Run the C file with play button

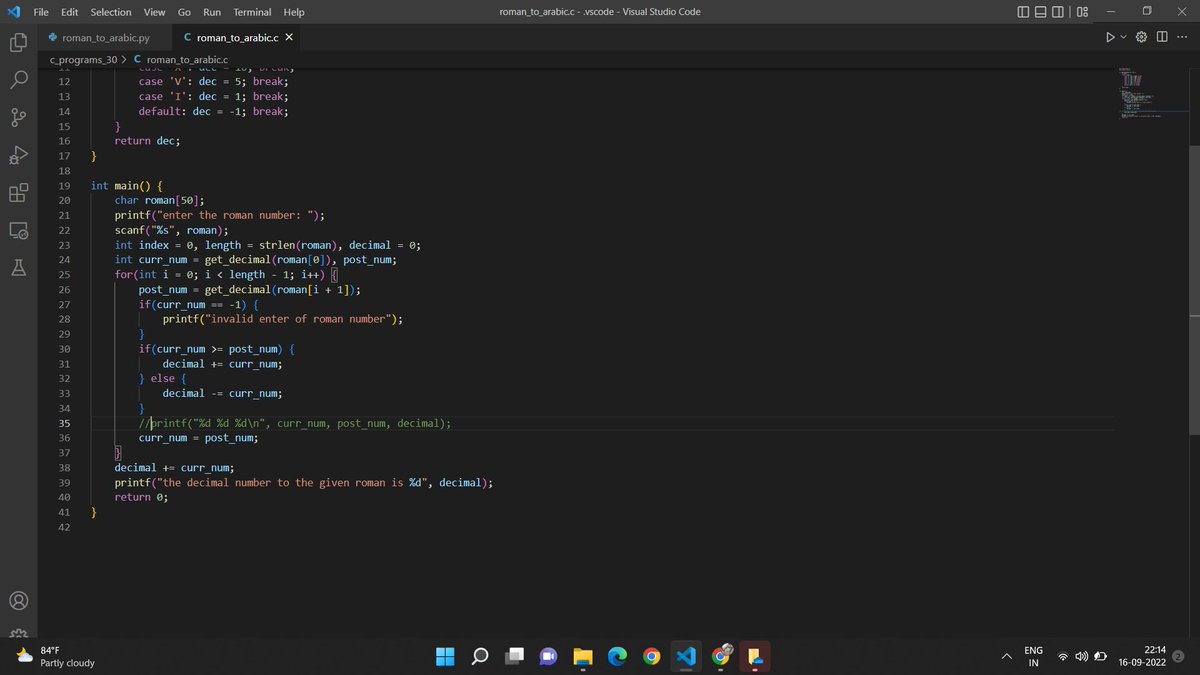(x=1109, y=38)
